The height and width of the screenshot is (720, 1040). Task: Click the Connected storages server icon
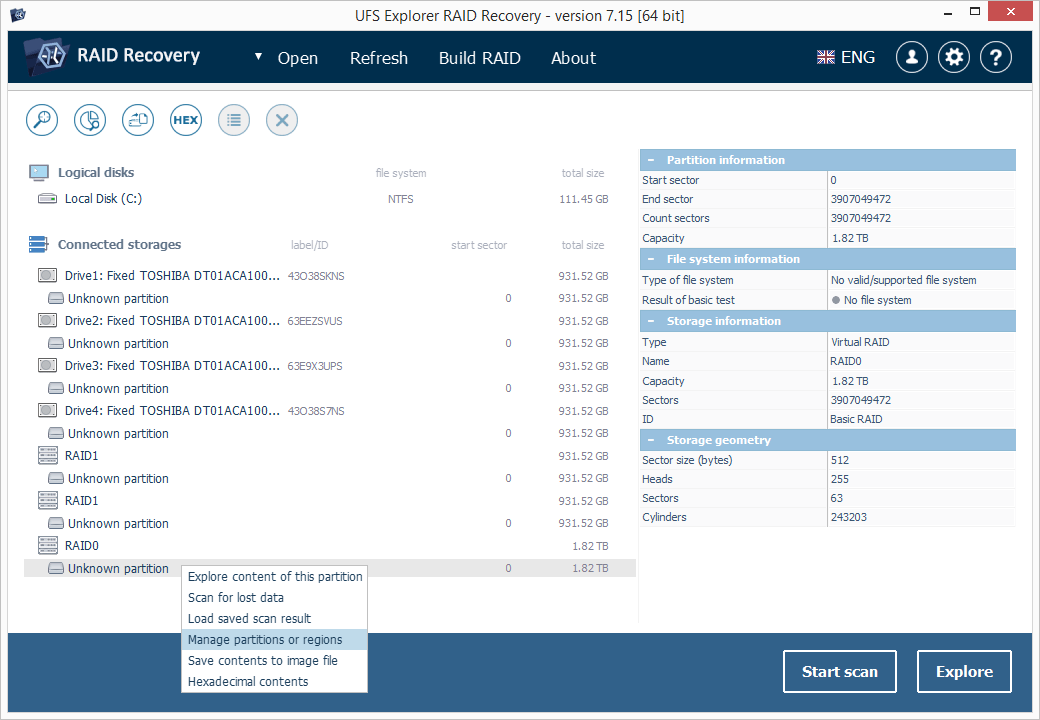(38, 245)
